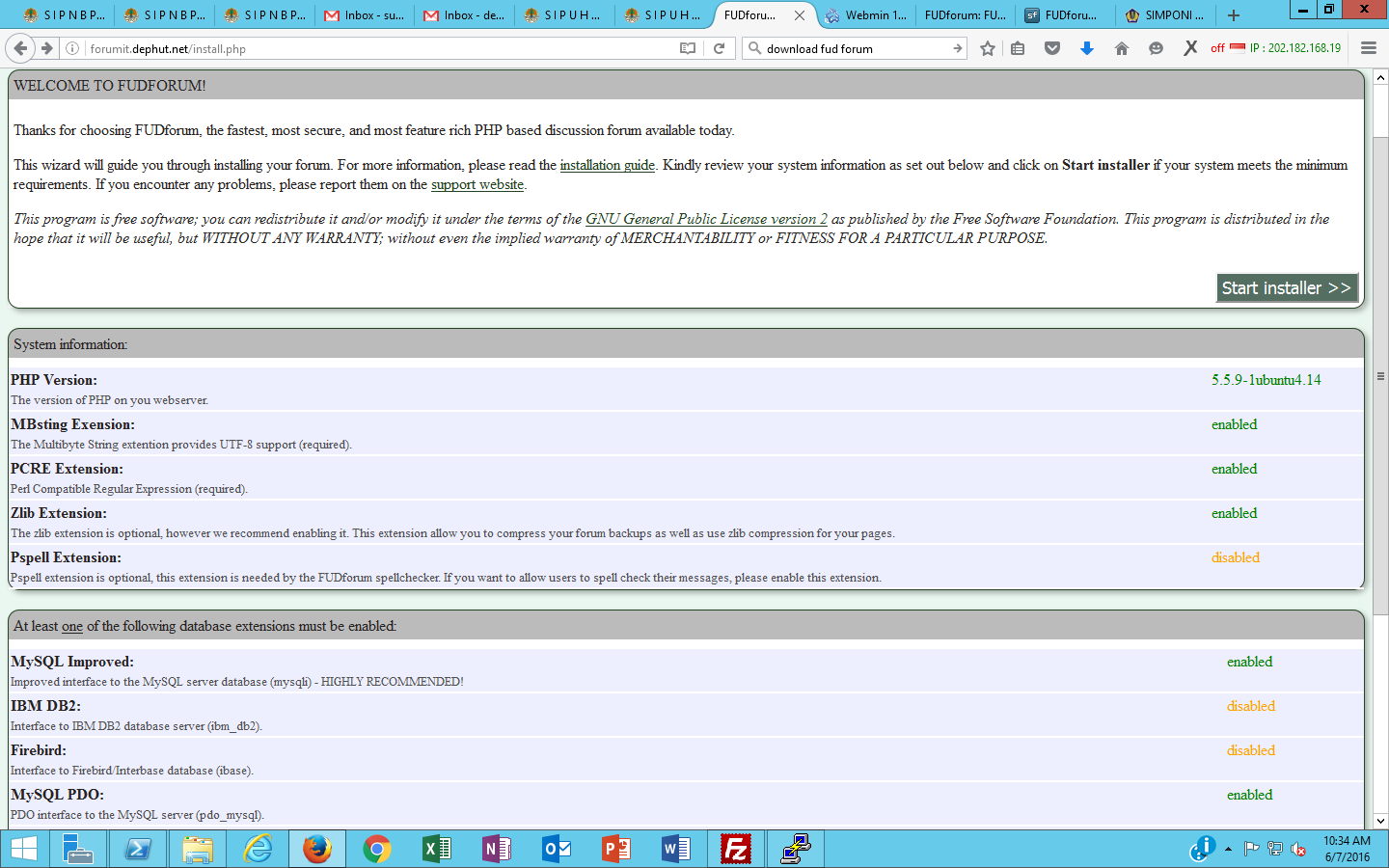This screenshot has width=1389, height=868.
Task: Open the PuTTY session taskbar icon
Action: 796,850
